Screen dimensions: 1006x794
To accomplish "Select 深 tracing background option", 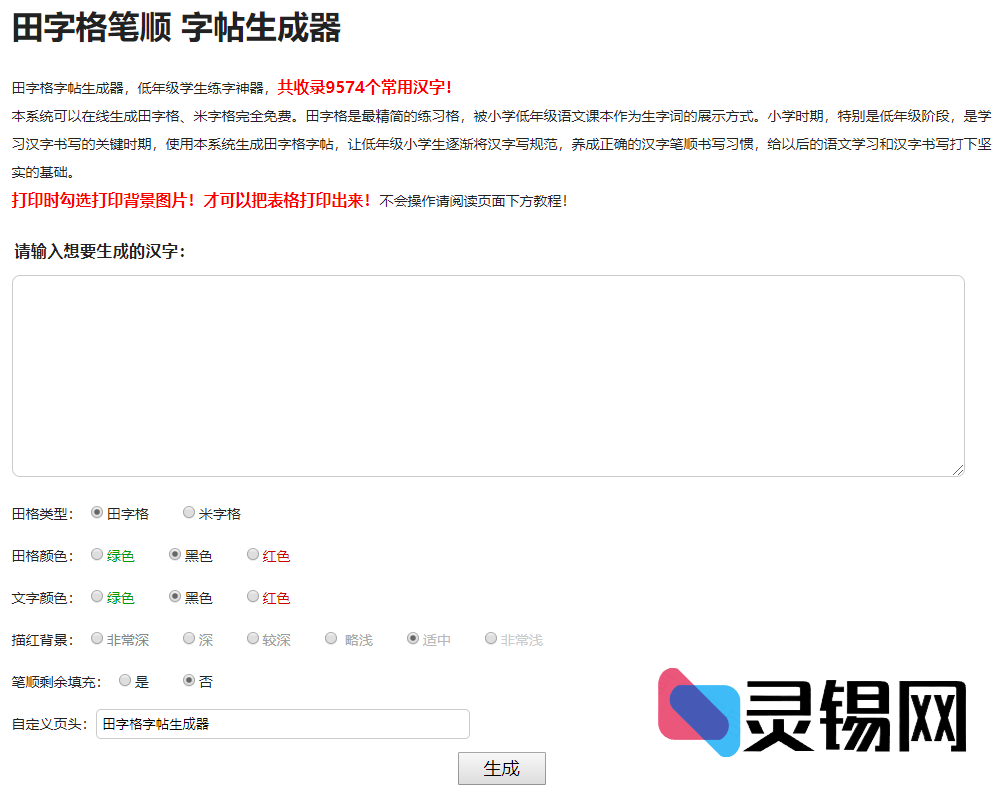I will pyautogui.click(x=188, y=638).
